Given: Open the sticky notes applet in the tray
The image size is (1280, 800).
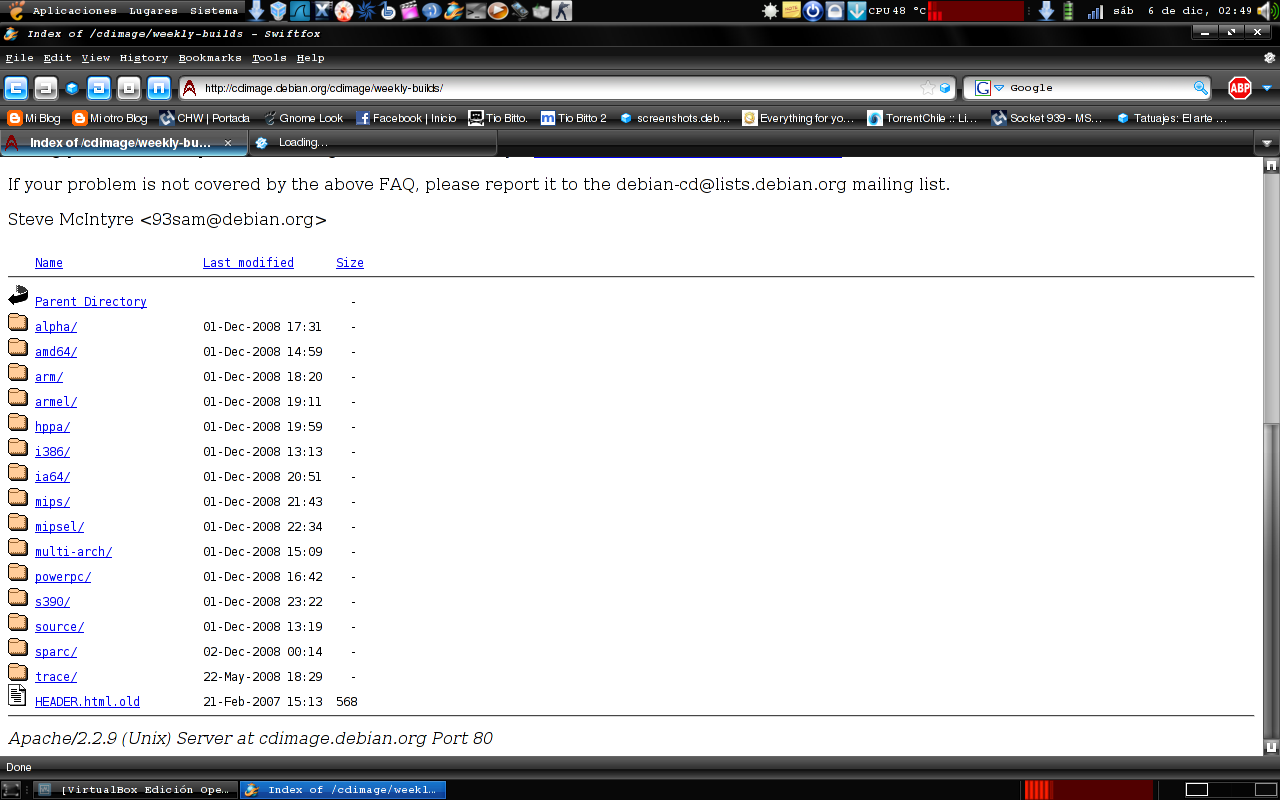Looking at the screenshot, I should (792, 11).
